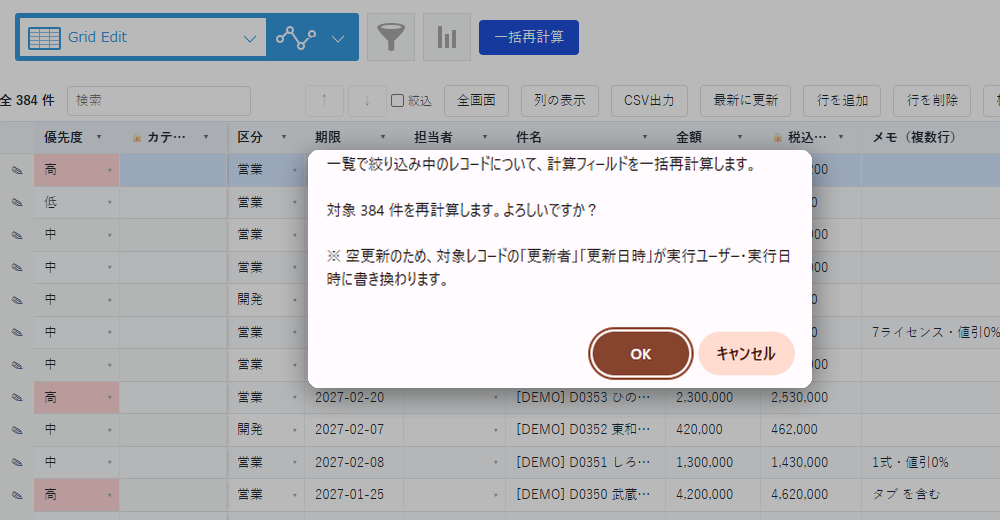Click the 全画面 button
1000x520 pixels.
coord(476,101)
